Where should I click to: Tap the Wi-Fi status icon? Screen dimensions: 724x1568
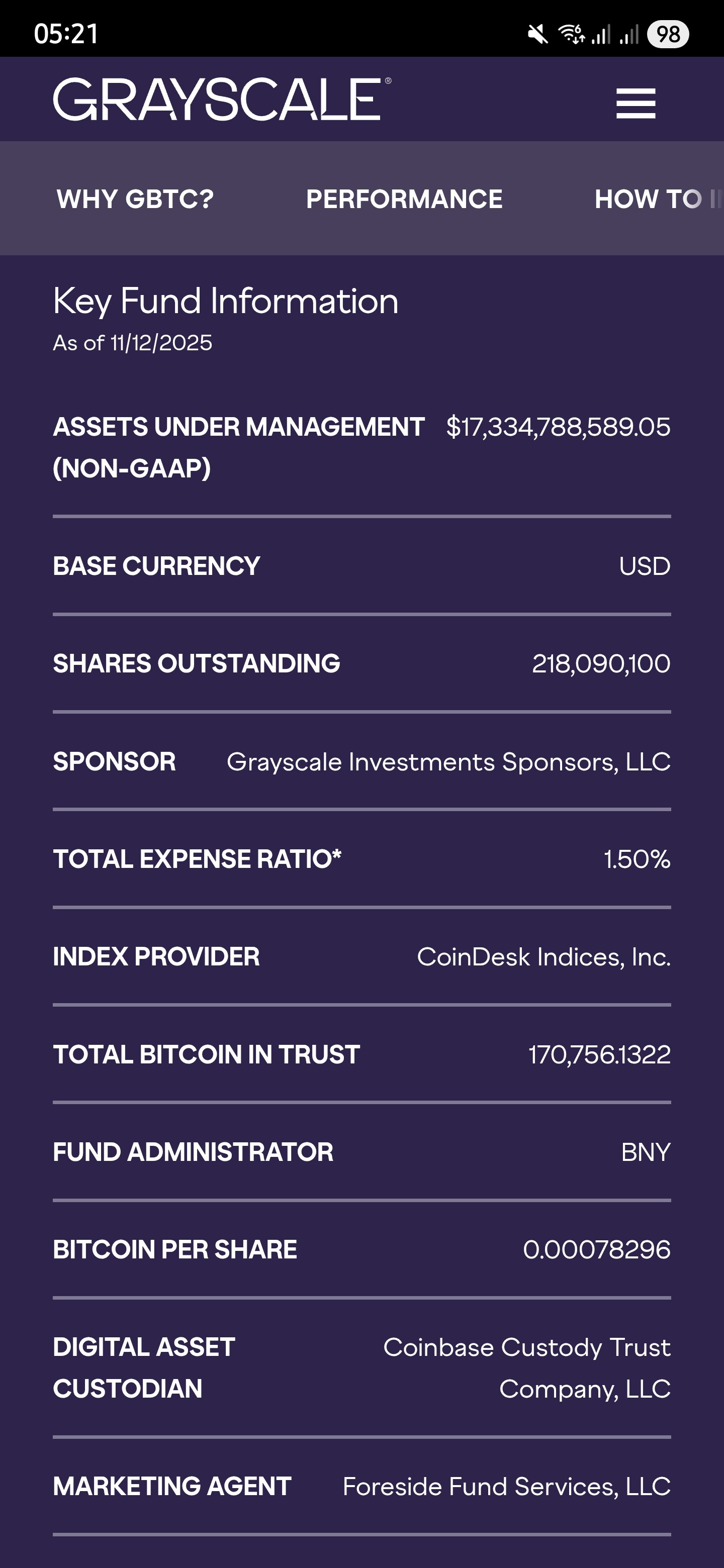(571, 34)
